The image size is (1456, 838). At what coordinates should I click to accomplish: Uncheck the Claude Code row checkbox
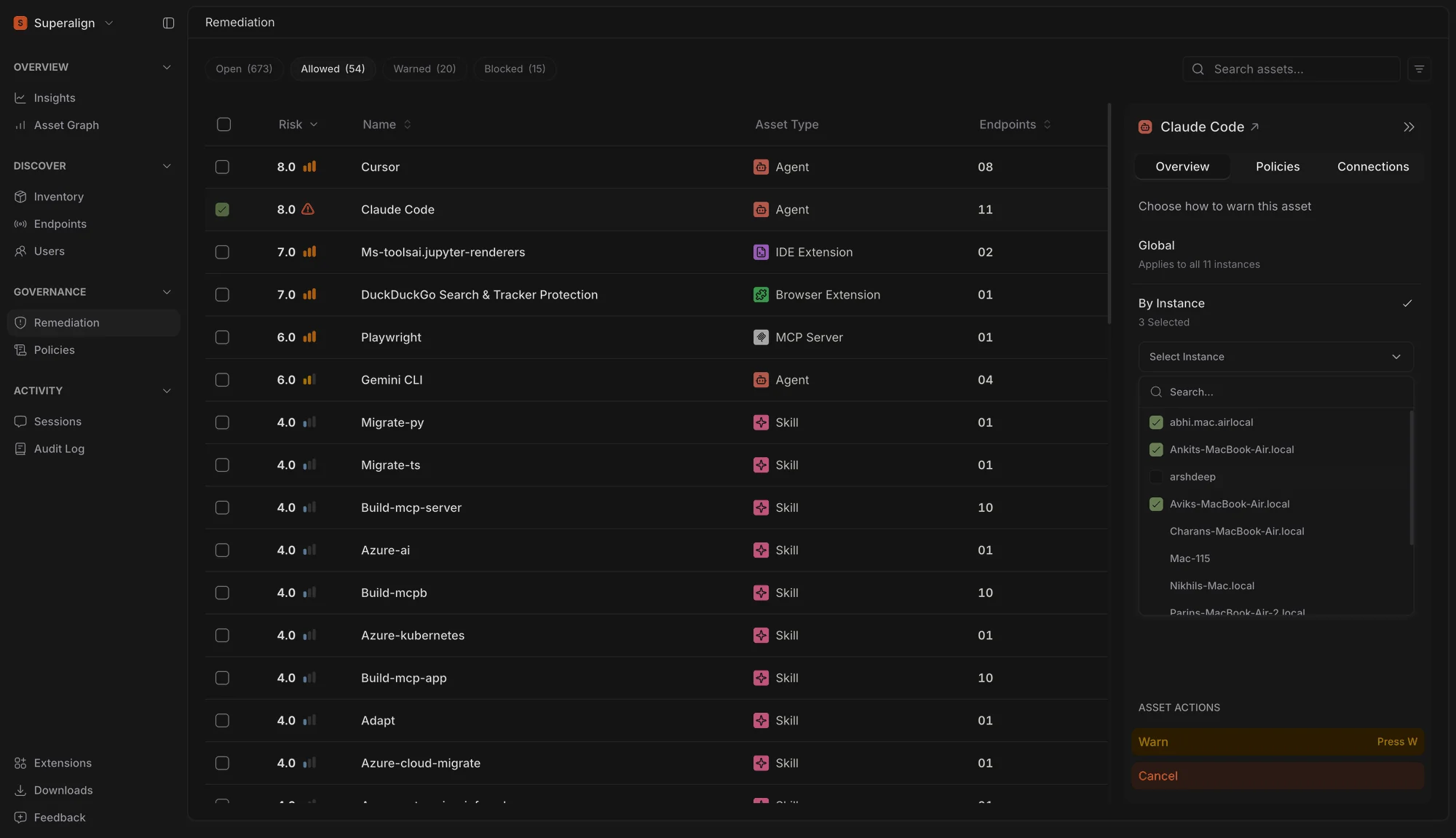(222, 210)
